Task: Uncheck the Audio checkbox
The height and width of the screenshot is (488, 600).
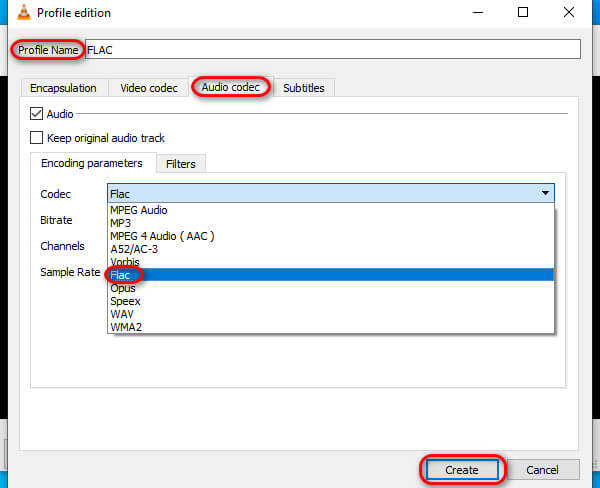Action: coord(37,115)
